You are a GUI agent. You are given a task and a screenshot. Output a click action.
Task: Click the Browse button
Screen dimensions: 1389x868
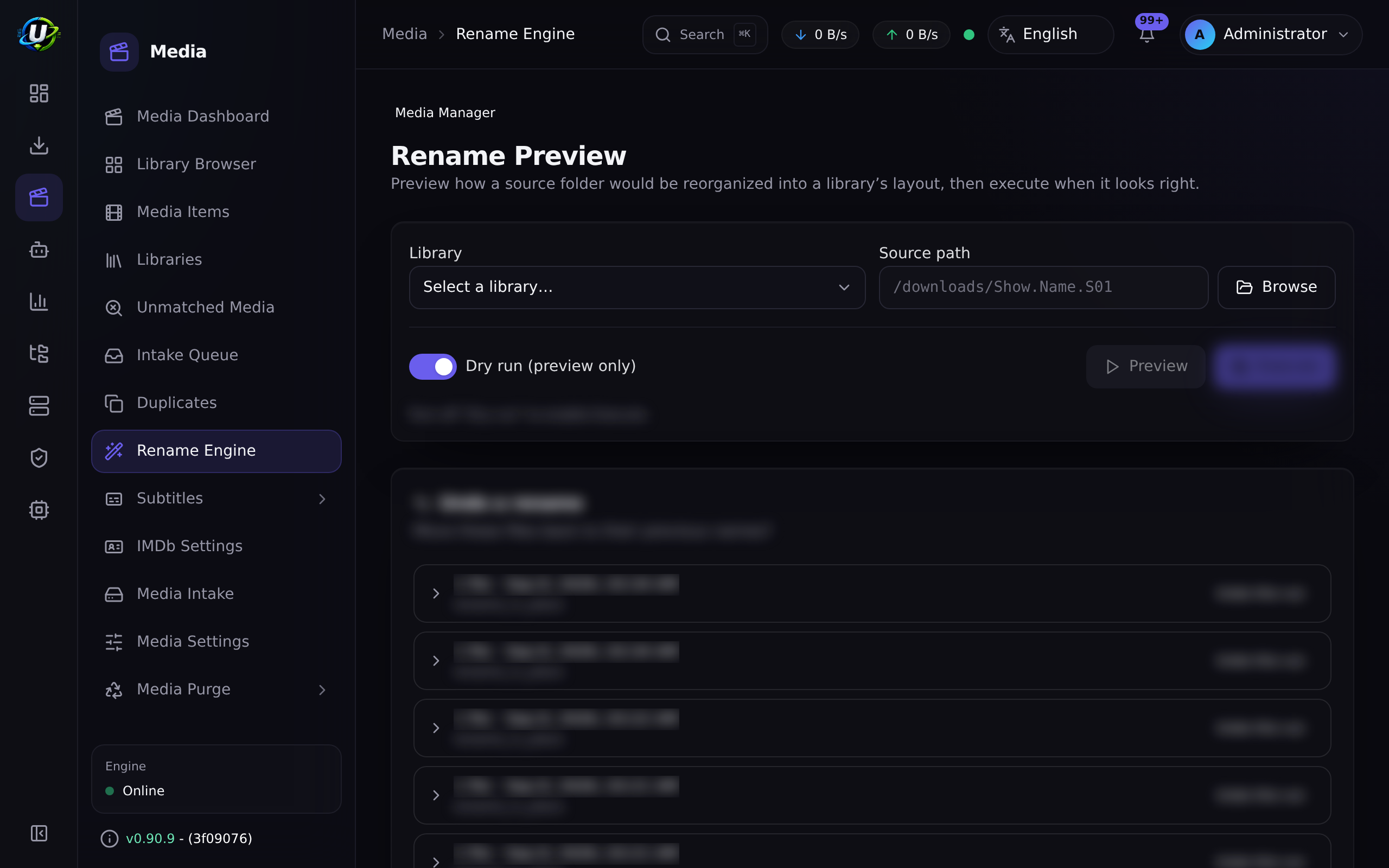[1277, 287]
